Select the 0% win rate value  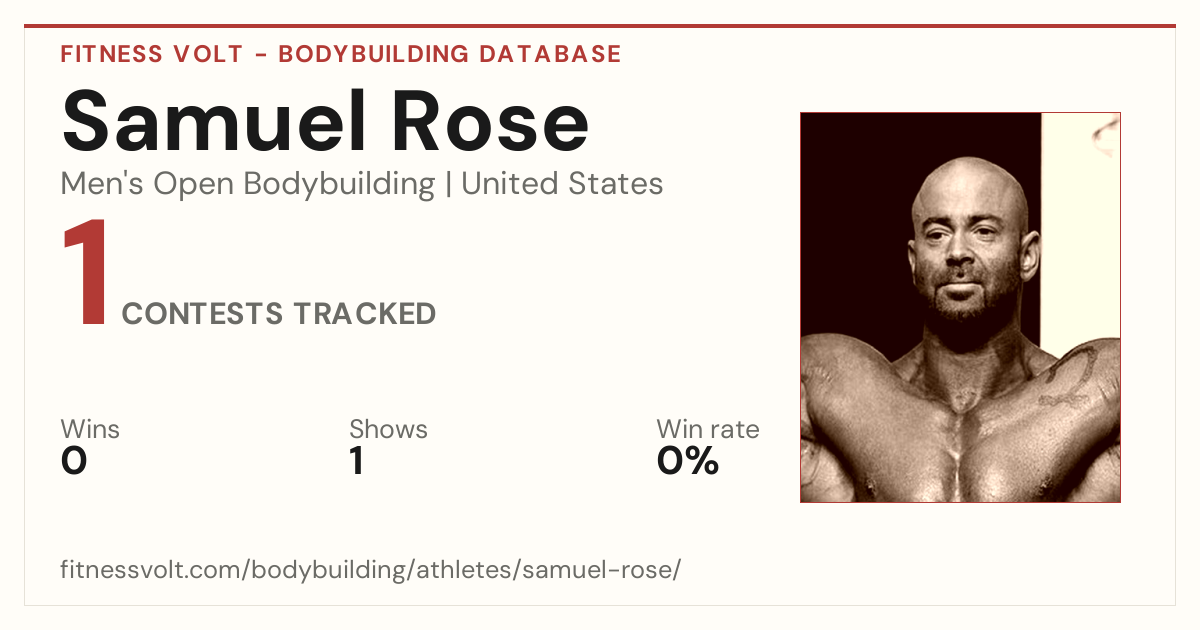688,461
